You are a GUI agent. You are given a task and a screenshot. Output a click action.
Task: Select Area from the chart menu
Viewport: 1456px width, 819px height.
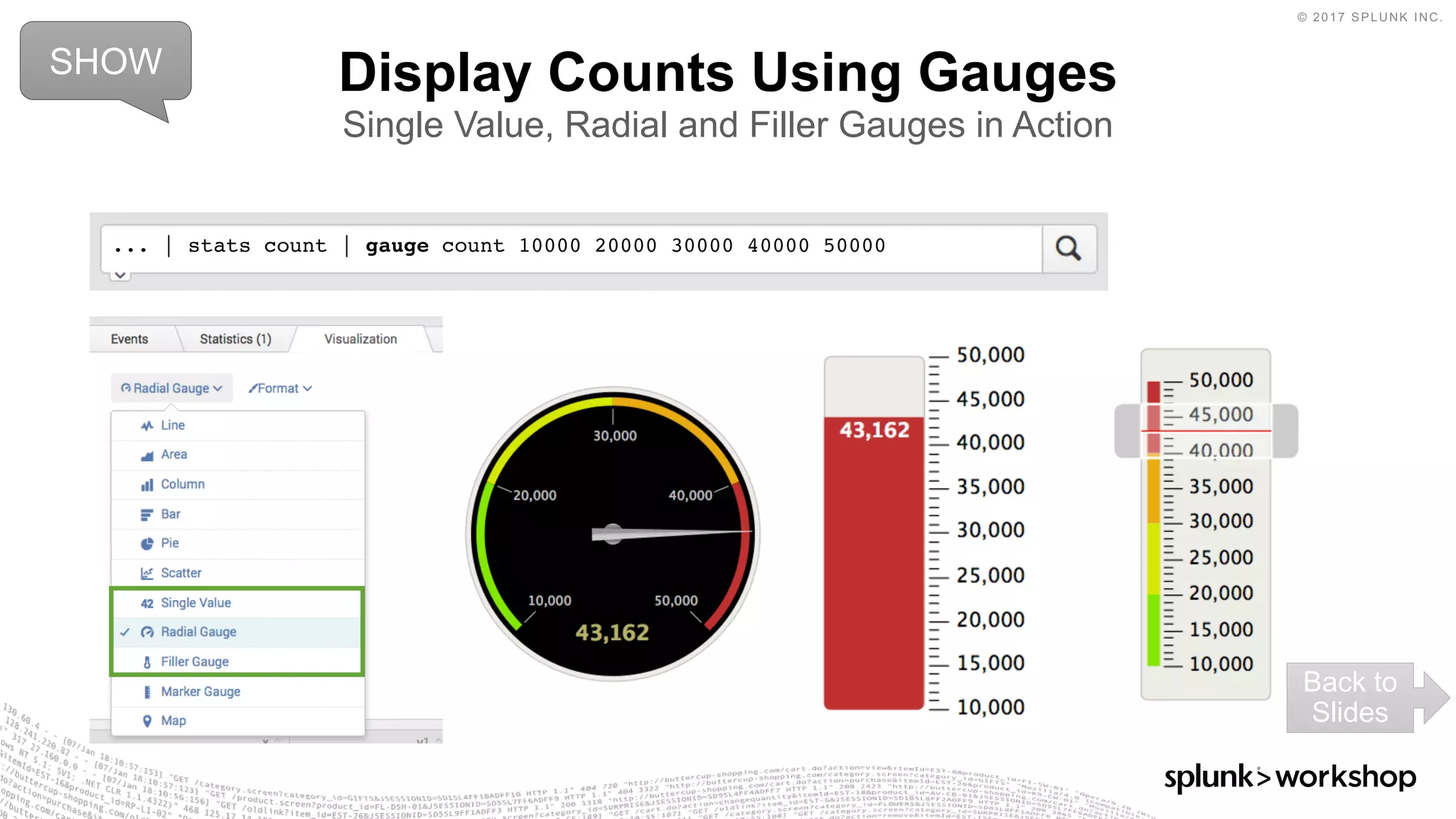238,455
